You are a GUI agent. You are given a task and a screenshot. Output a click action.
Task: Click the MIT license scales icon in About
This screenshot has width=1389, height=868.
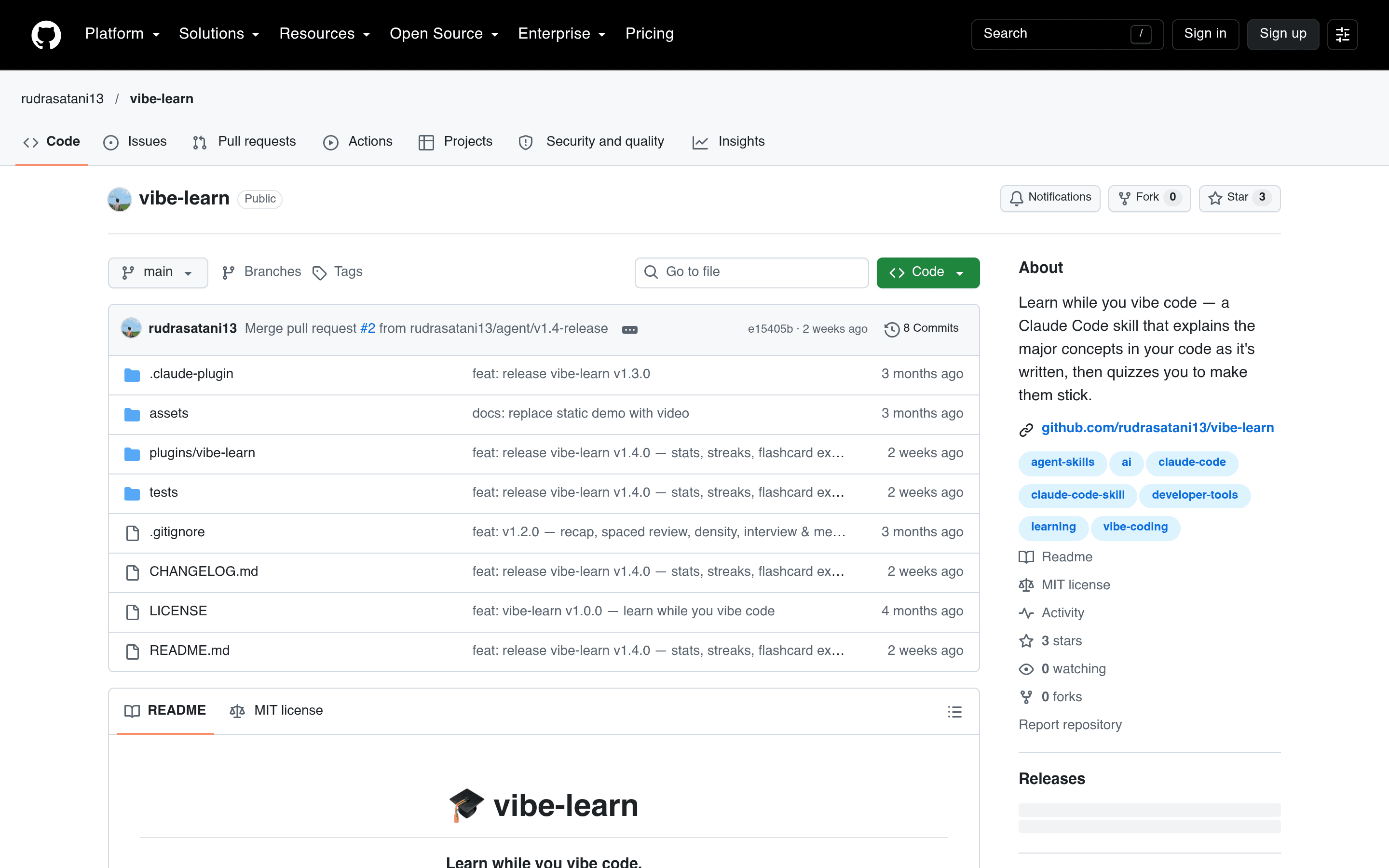[1026, 585]
